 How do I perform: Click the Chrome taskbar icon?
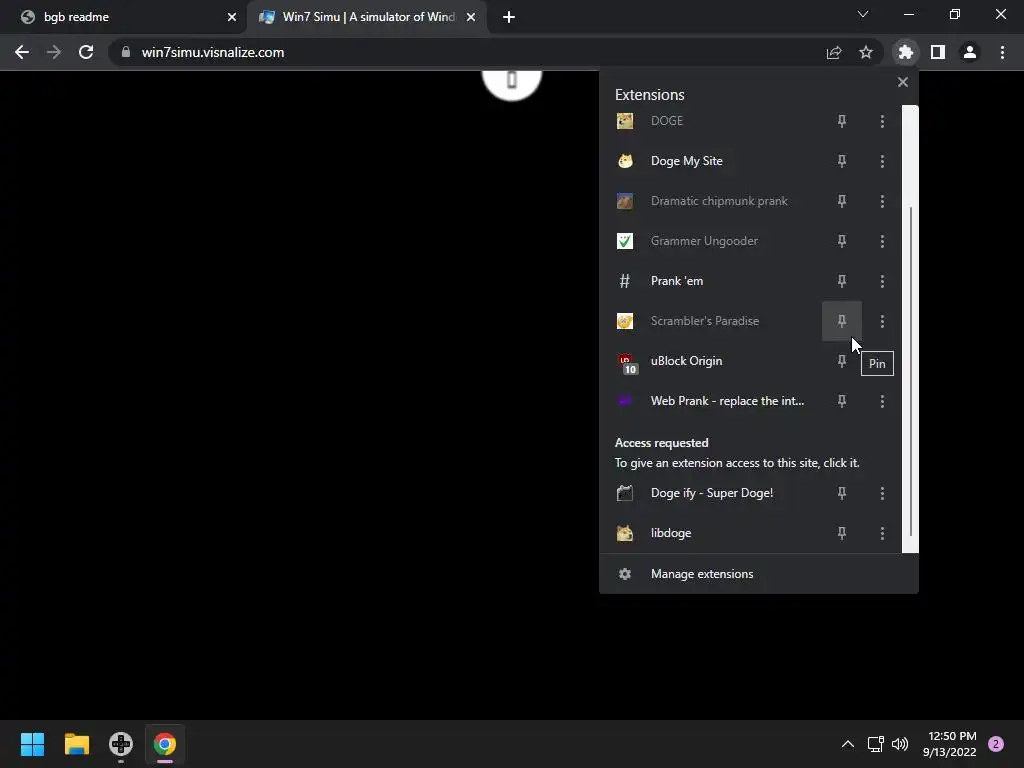point(165,744)
